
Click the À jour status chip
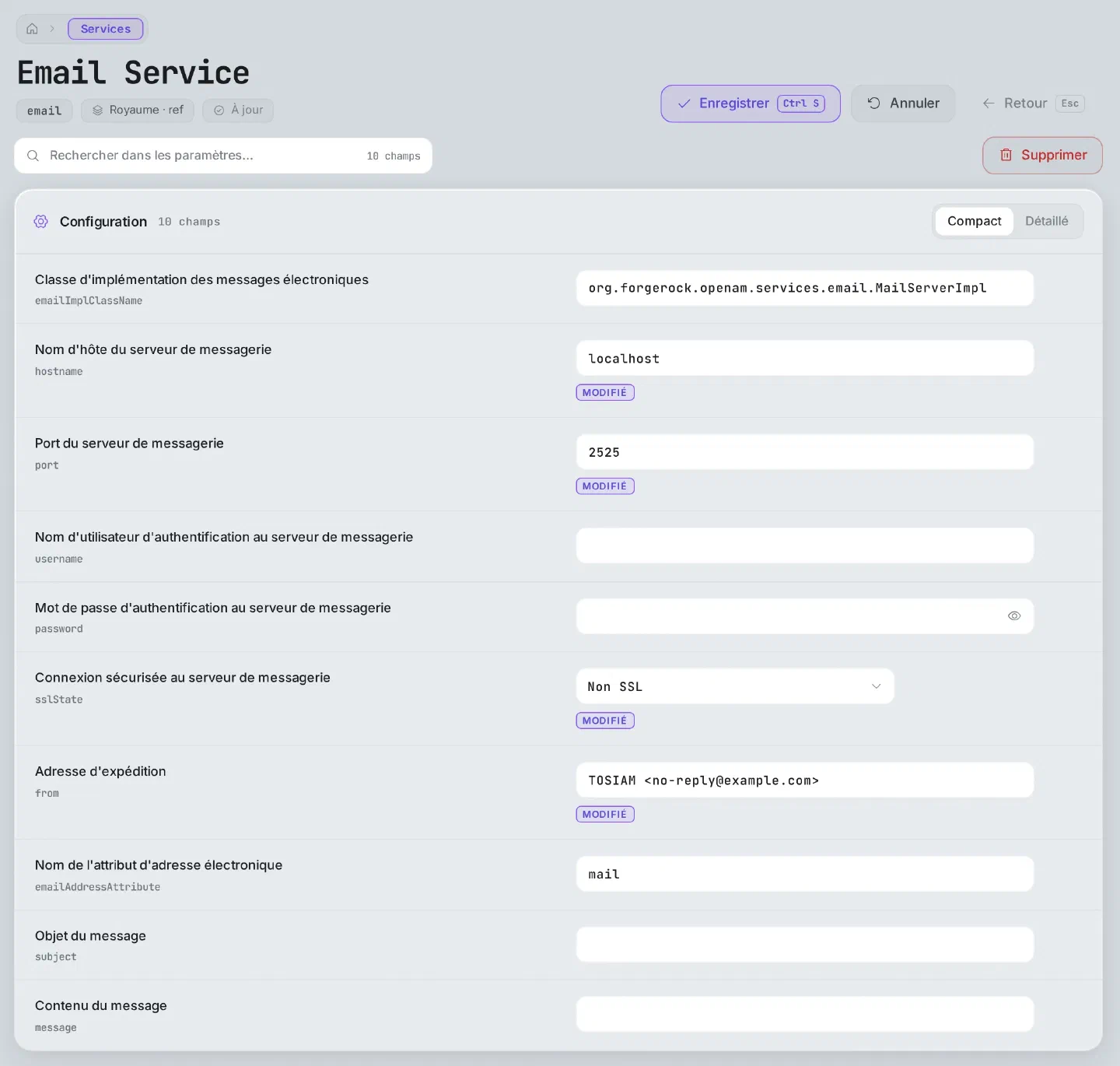click(238, 110)
